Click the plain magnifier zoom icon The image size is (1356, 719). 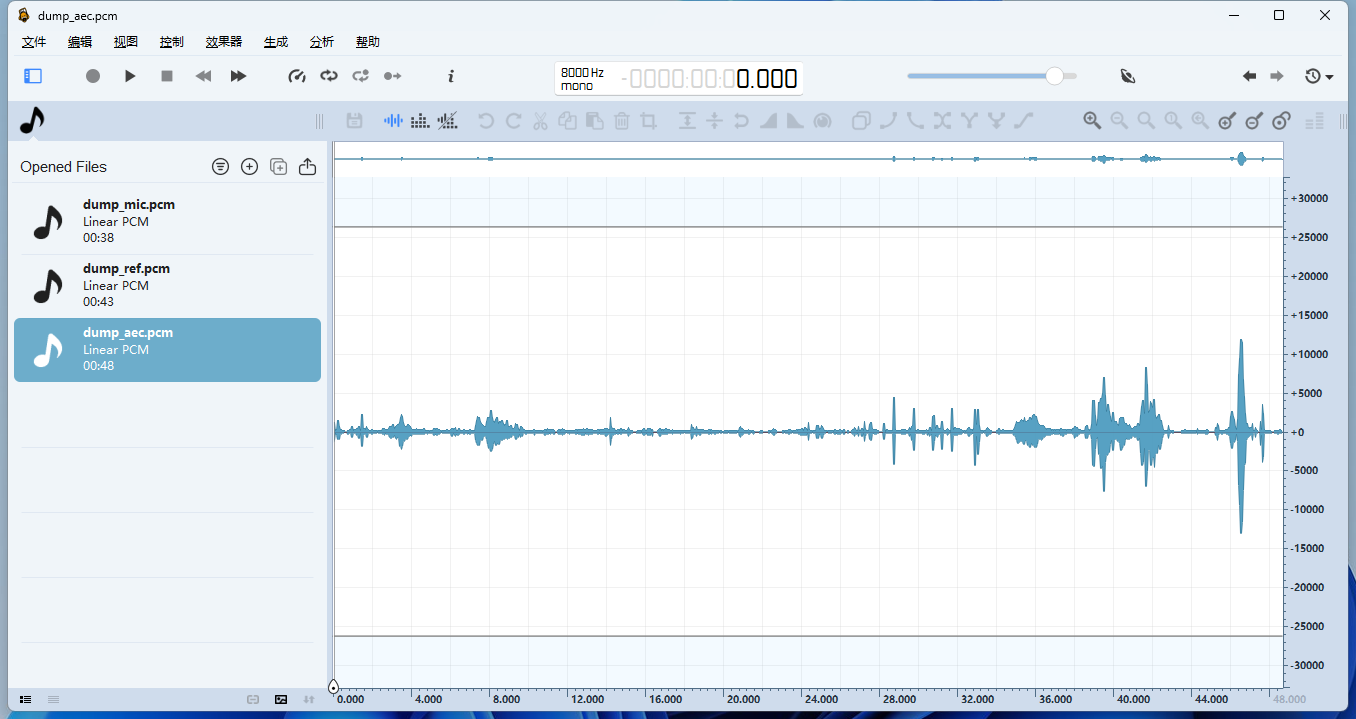[1146, 121]
